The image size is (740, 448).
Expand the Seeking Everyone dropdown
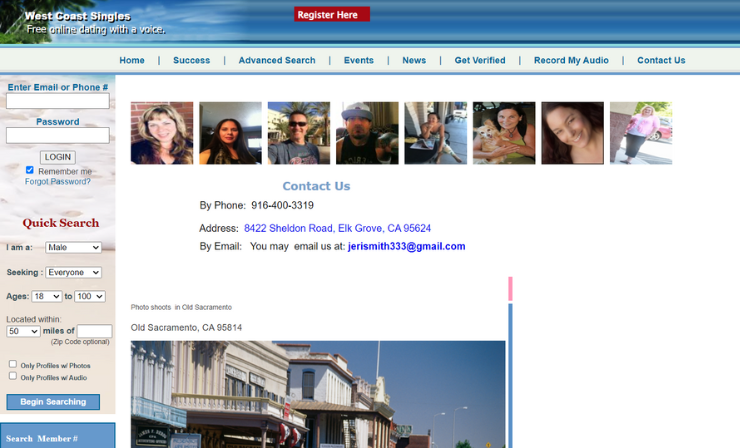pyautogui.click(x=74, y=272)
